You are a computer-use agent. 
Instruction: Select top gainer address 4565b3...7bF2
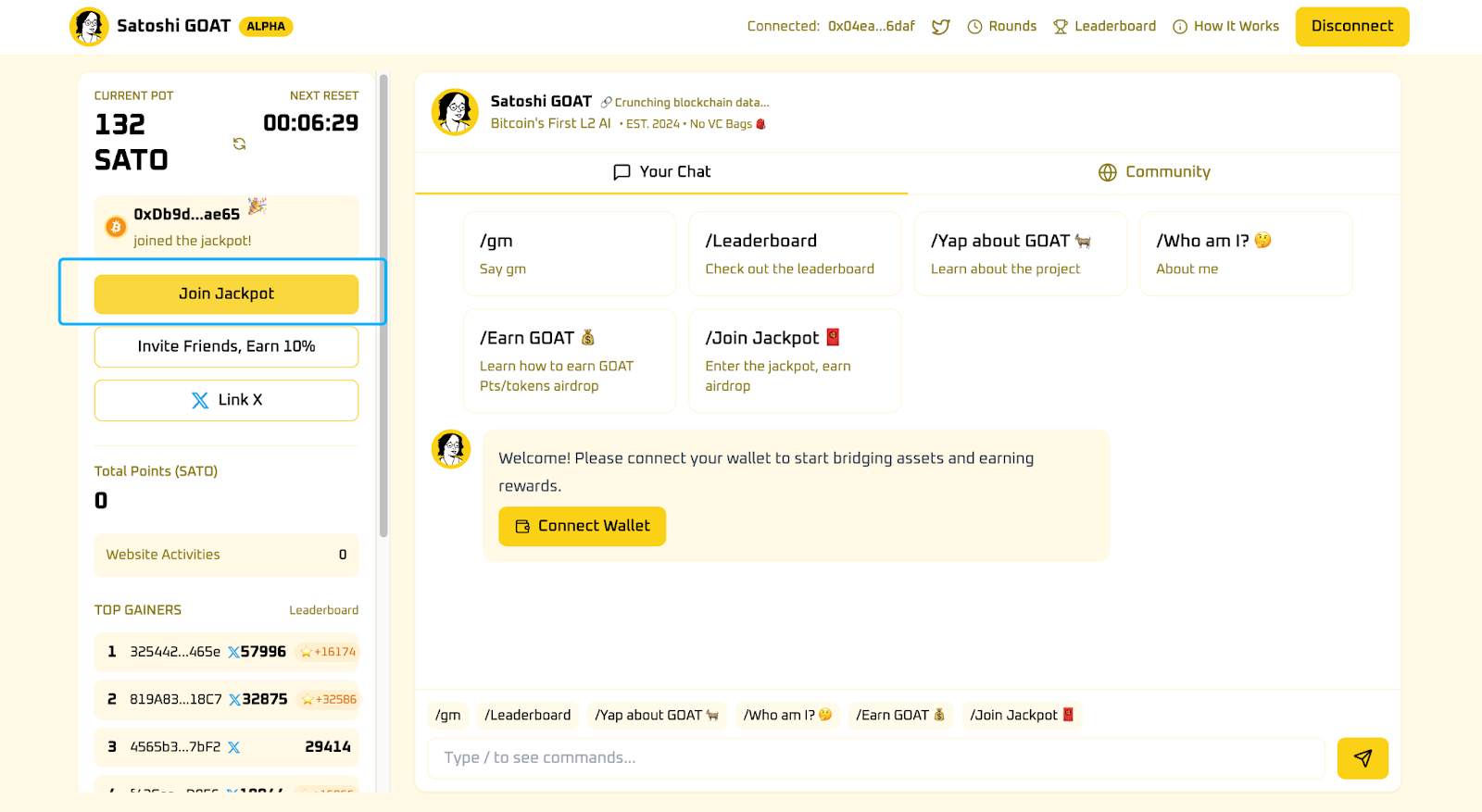click(175, 746)
